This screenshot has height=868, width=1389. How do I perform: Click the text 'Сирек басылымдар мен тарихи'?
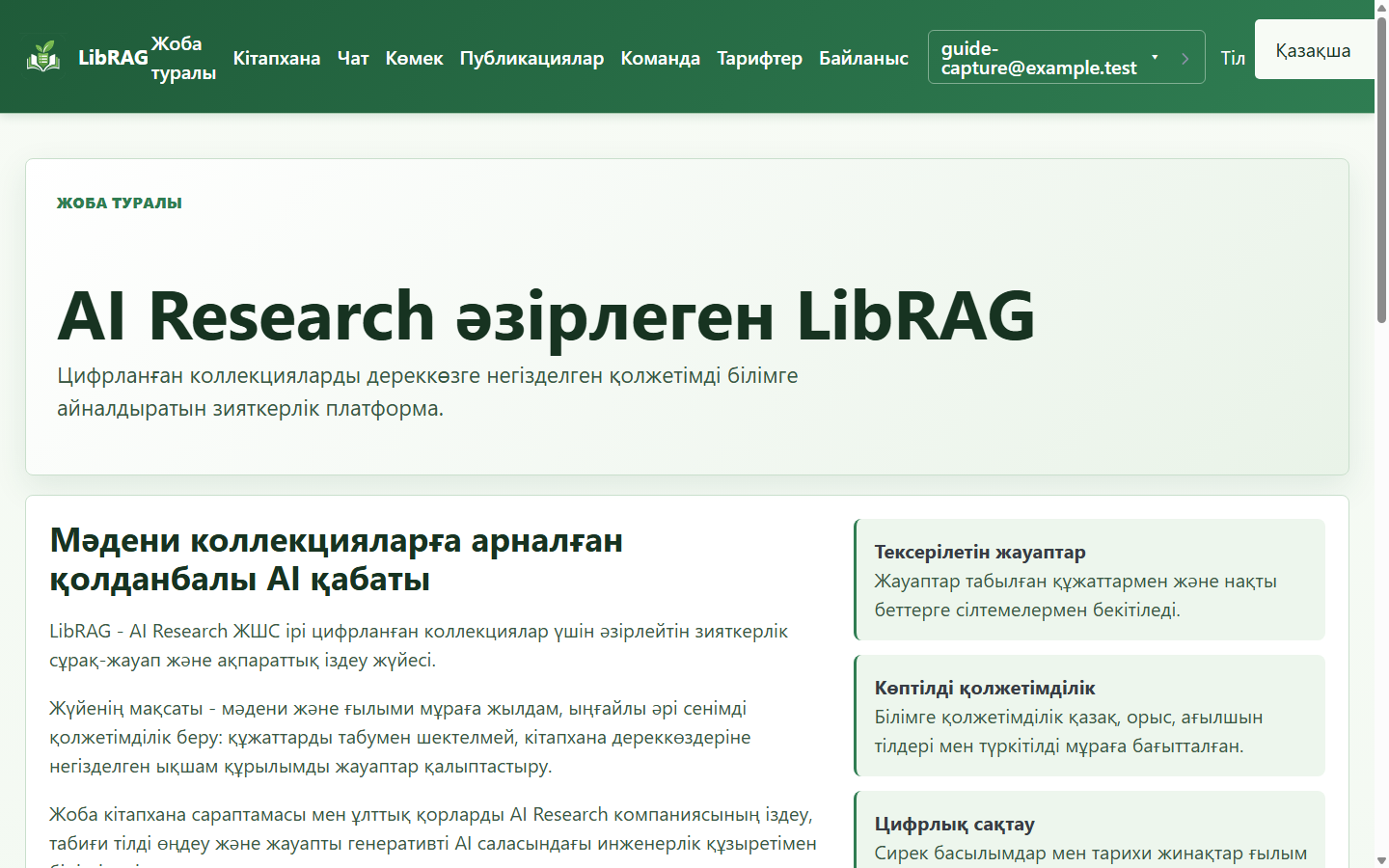(1091, 854)
